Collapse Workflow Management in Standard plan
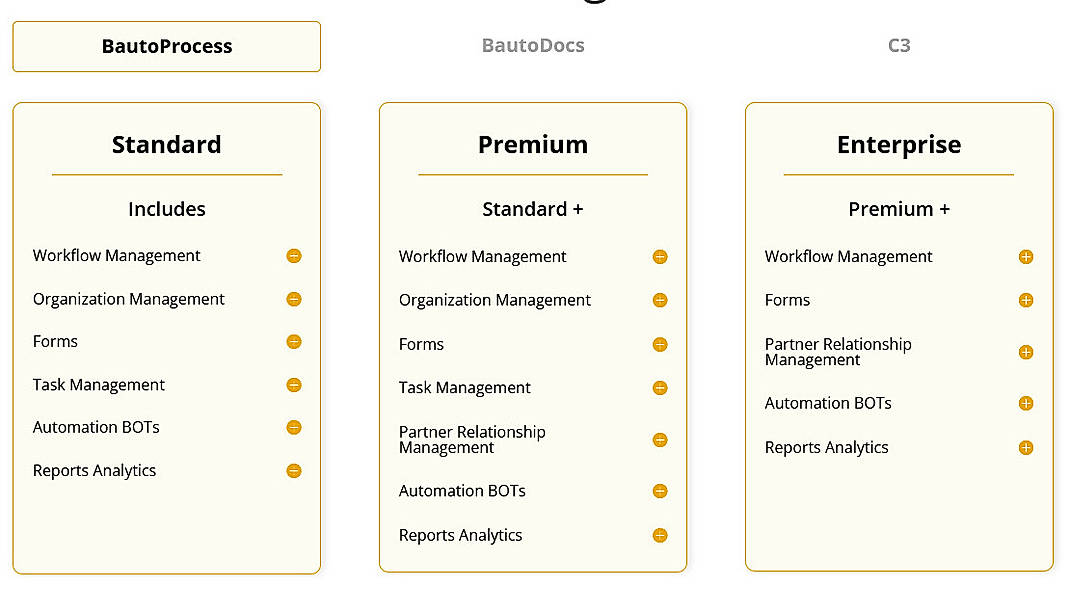The image size is (1070, 611). click(293, 256)
